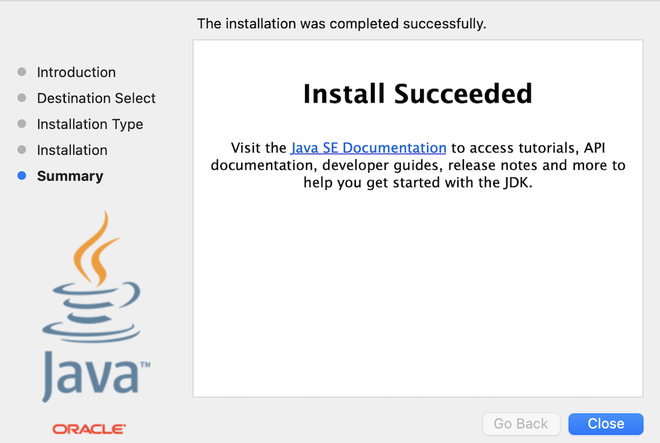Click the Java wordmark text logo
Screen dimensions: 660x443
pyautogui.click(x=96, y=376)
